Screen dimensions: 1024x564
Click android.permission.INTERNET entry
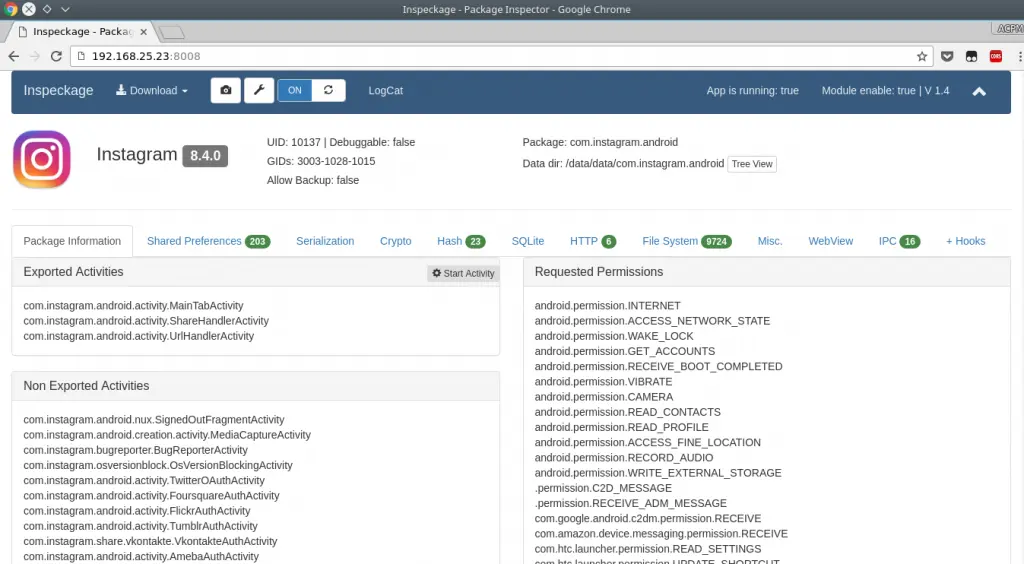[607, 306]
